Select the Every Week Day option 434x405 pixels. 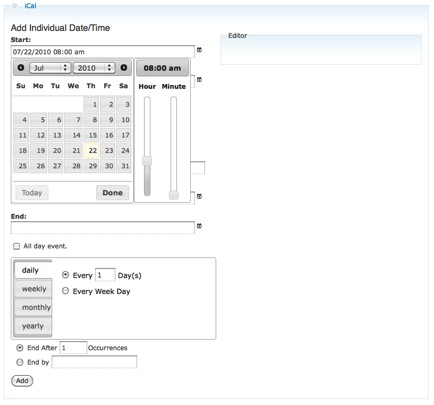(x=65, y=291)
